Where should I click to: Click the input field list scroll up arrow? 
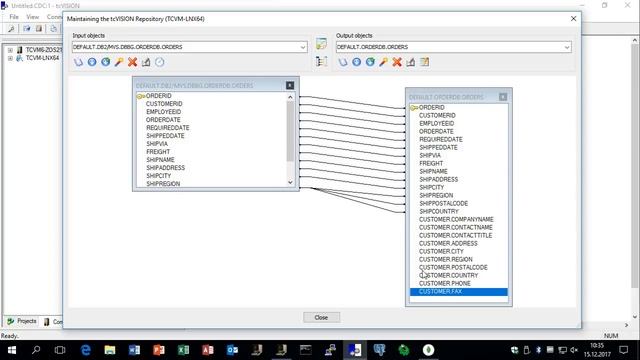(290, 97)
